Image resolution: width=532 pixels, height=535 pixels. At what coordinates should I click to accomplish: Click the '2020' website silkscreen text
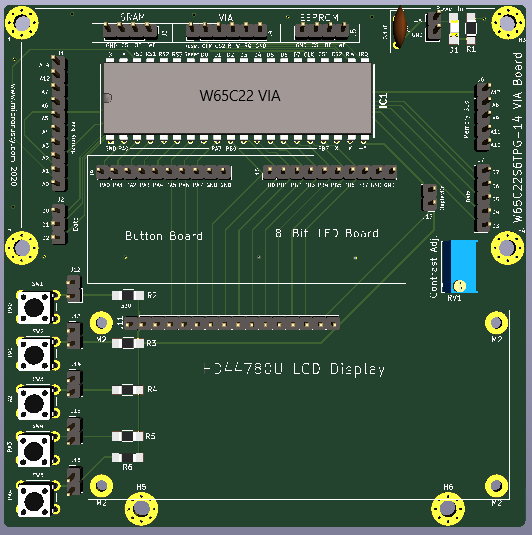(14, 176)
